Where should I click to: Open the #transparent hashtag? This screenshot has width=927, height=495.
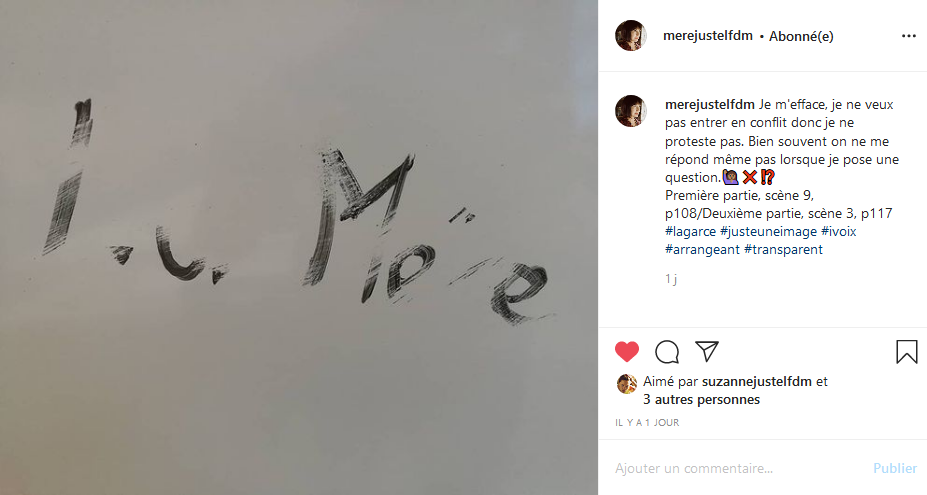[x=783, y=250]
